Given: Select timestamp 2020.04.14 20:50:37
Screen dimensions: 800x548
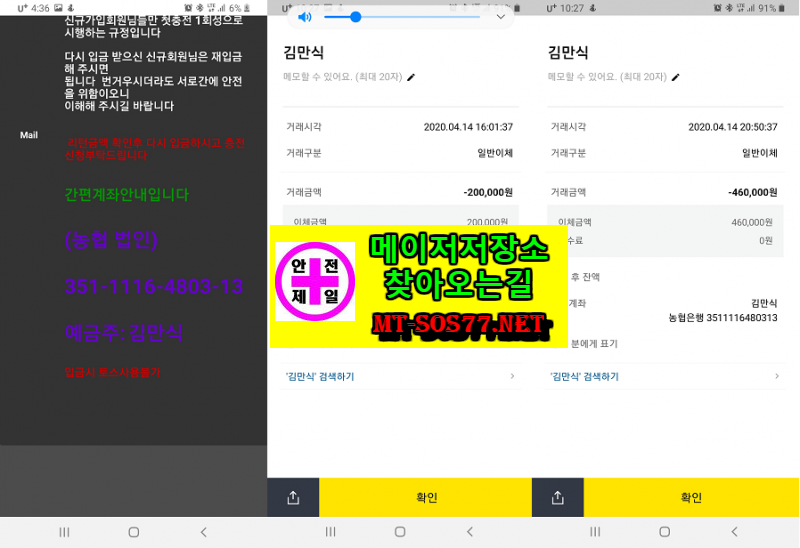Looking at the screenshot, I should 733,127.
